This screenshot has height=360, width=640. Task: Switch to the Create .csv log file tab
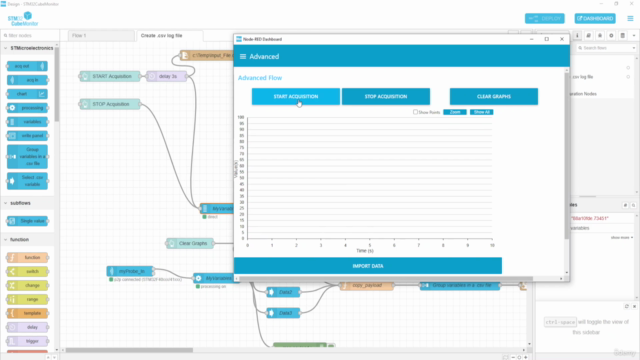(169, 36)
